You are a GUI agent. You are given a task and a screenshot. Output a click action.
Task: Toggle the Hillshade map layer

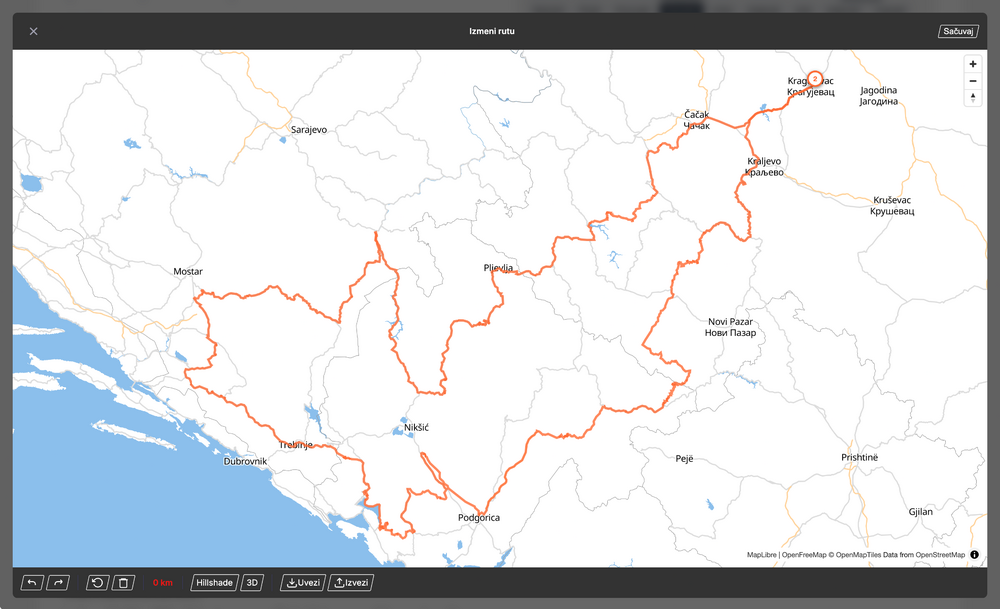point(214,583)
